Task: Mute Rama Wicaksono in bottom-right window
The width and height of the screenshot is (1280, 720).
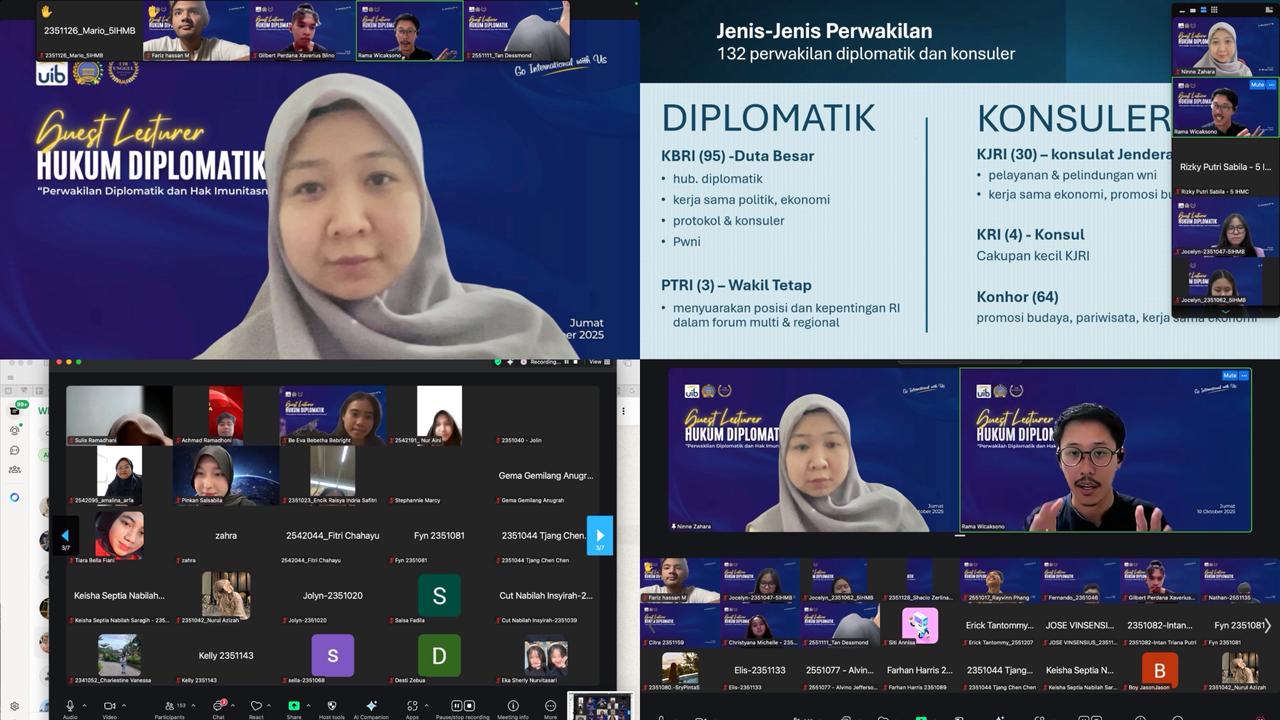Action: (1229, 377)
